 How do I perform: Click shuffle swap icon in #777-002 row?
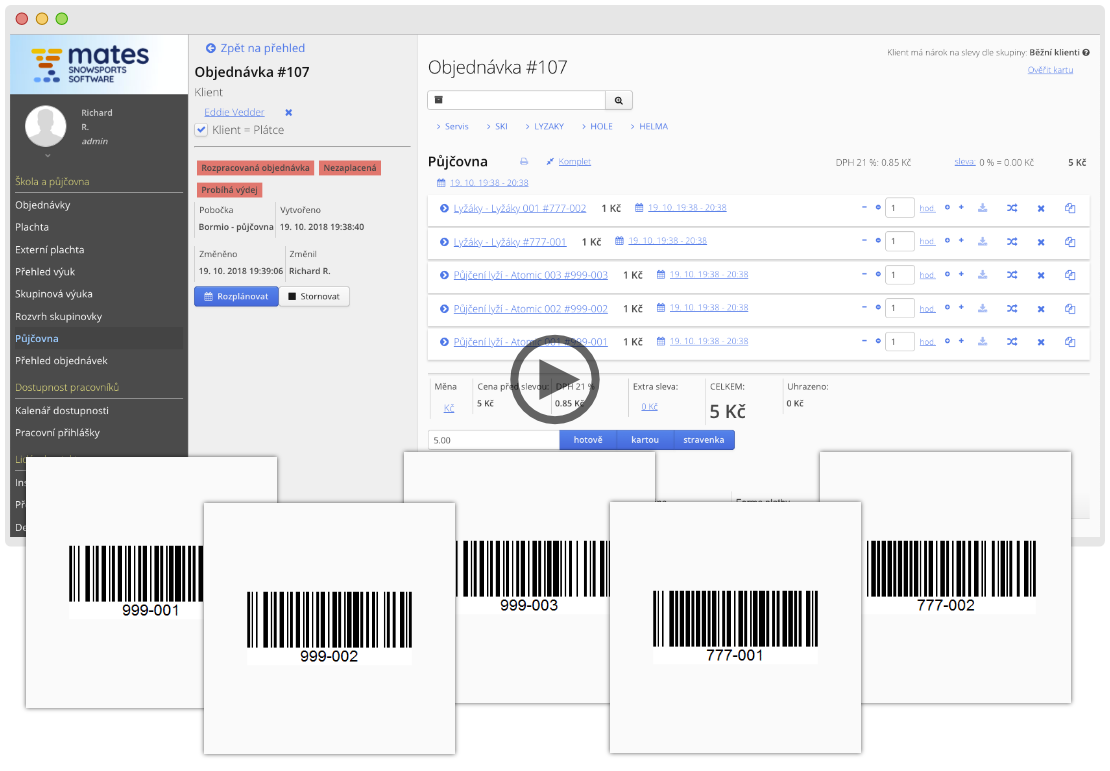1012,208
